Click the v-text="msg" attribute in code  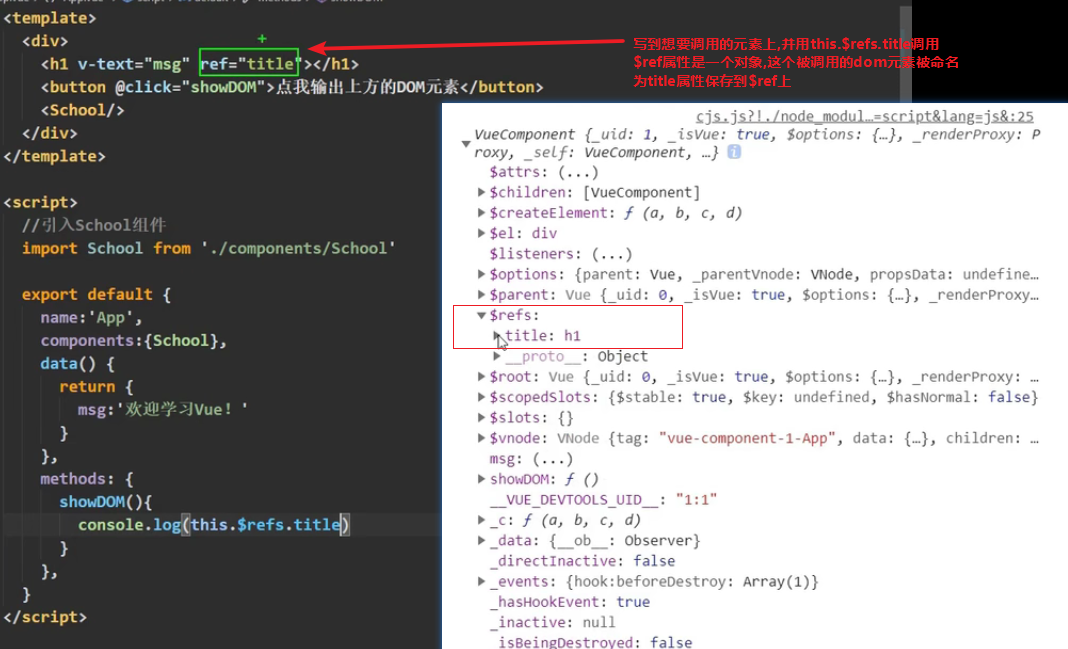[x=133, y=64]
